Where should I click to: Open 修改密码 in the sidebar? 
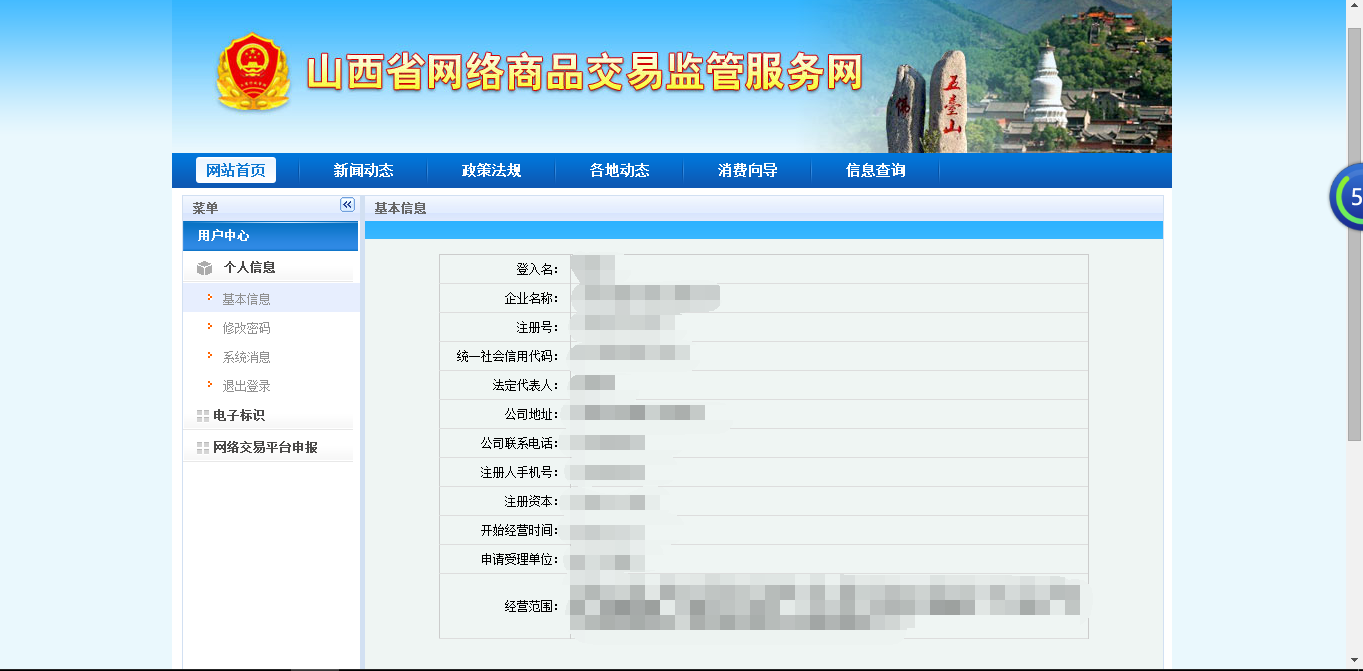coord(246,328)
